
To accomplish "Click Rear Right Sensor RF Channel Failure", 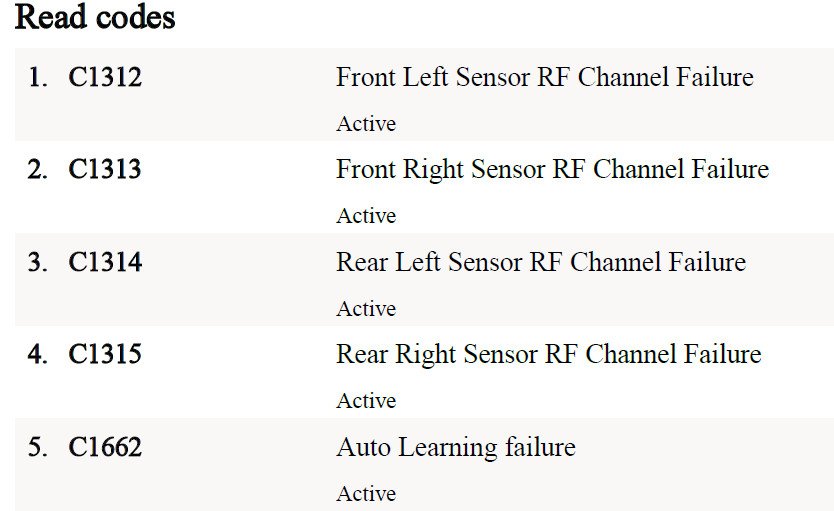I will [x=549, y=355].
